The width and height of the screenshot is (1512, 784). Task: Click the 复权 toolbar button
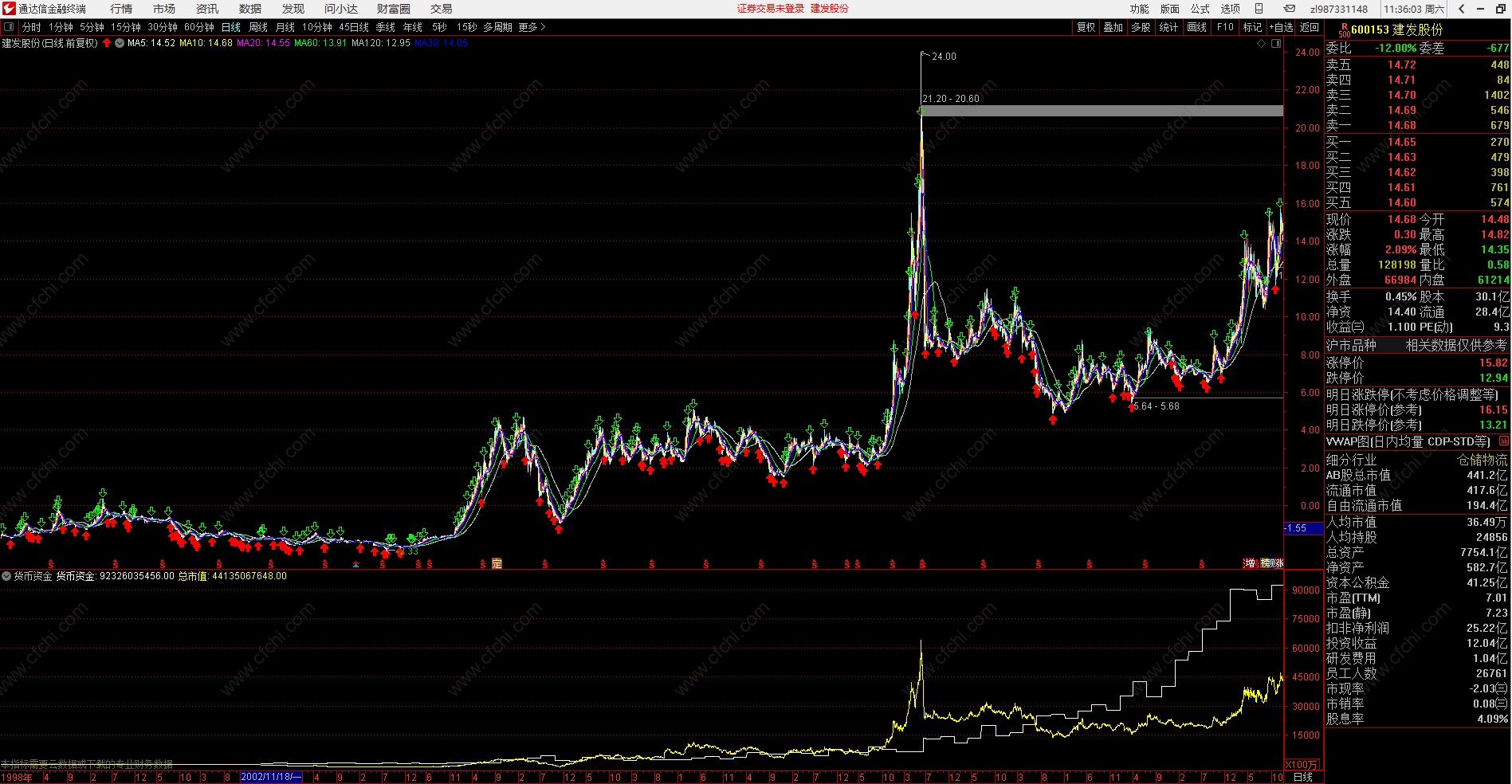[1086, 27]
